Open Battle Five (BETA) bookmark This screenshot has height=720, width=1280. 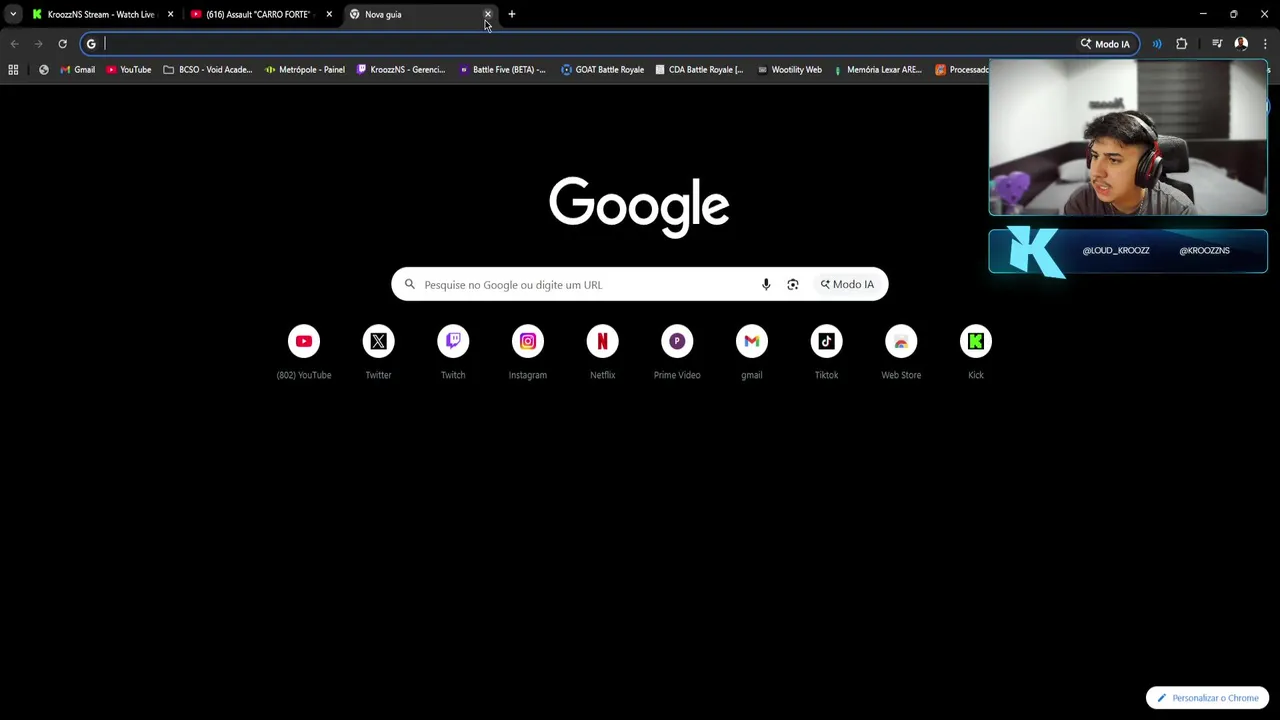(x=502, y=70)
